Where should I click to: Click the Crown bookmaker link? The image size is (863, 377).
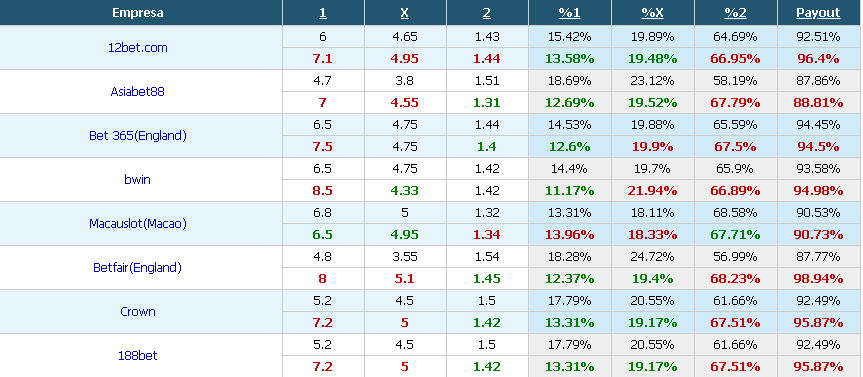(138, 312)
